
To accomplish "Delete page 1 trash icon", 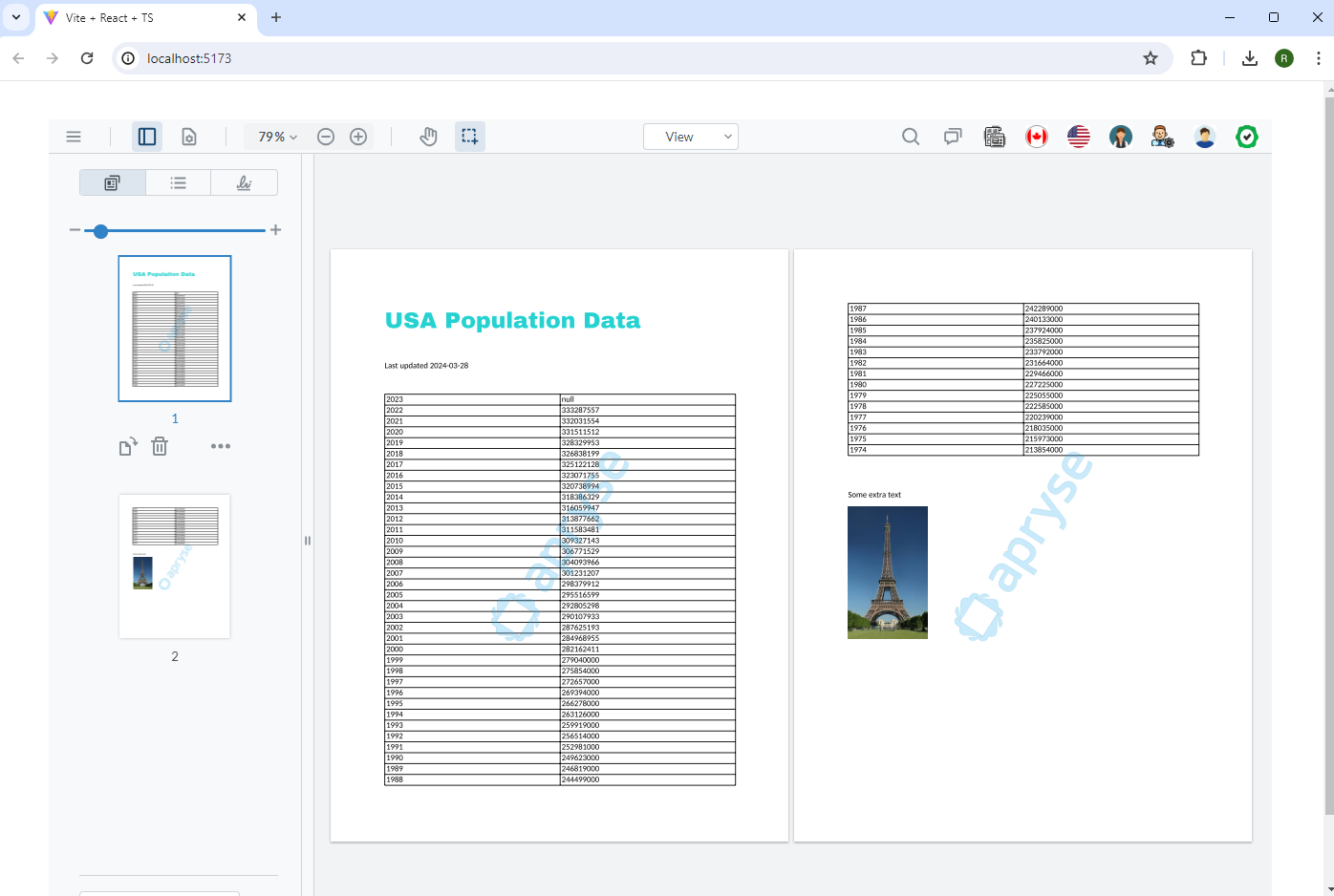I will [x=160, y=446].
